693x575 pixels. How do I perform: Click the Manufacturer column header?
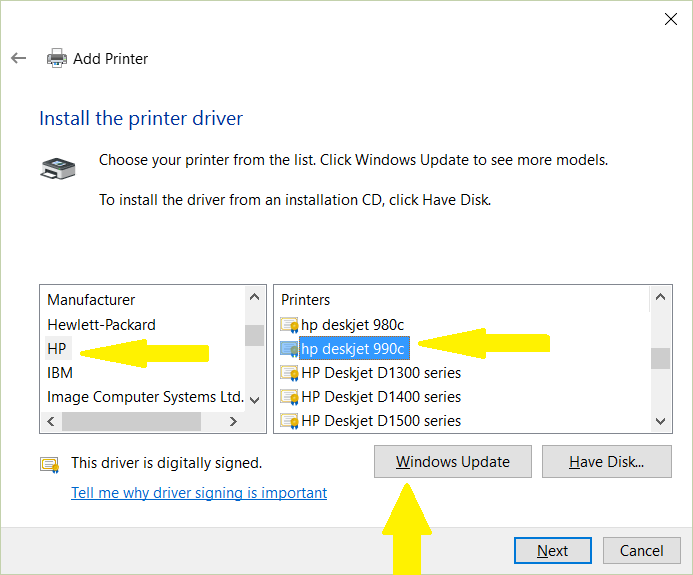click(91, 300)
